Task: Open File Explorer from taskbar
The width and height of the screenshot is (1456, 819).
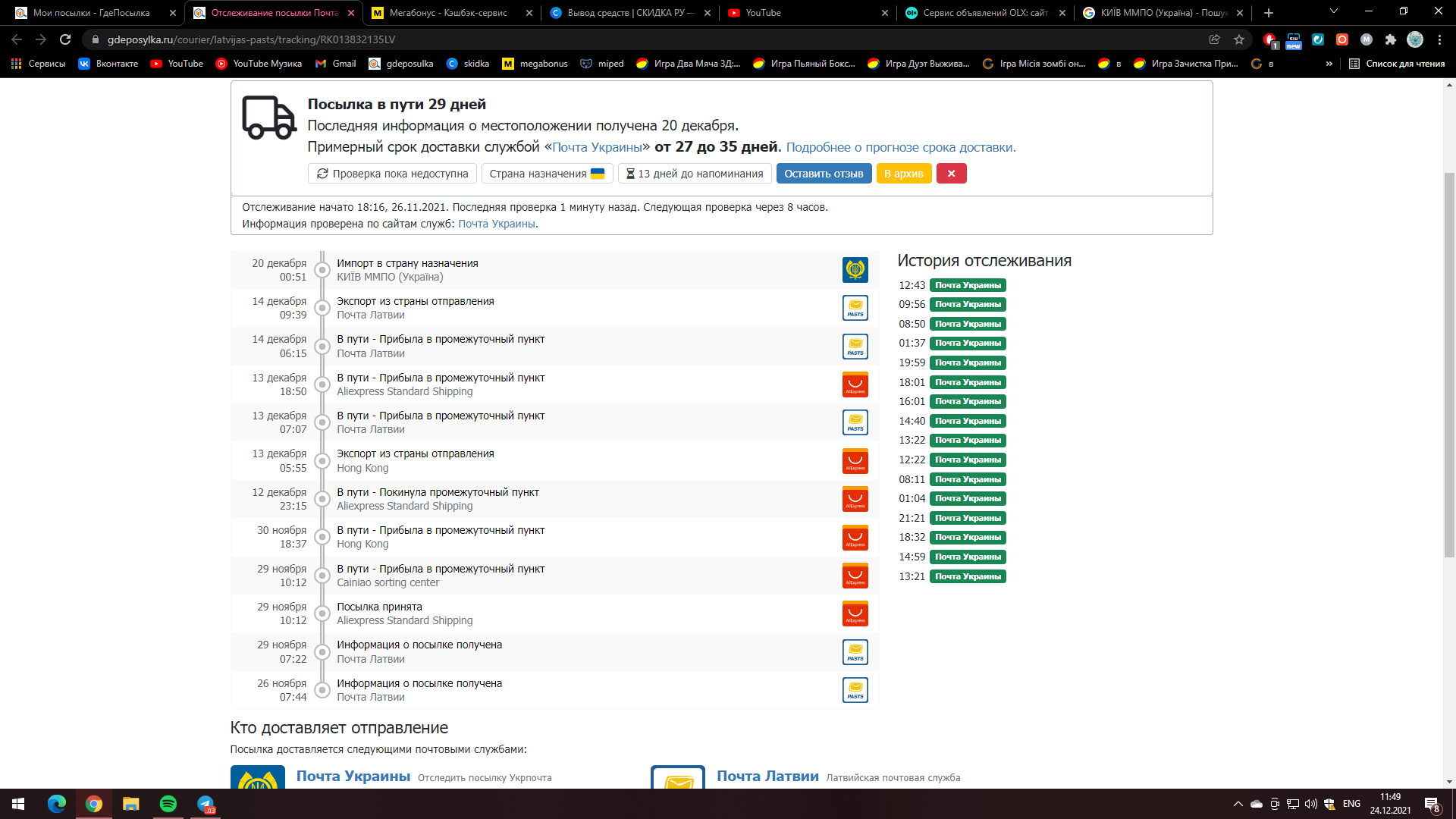Action: click(131, 804)
